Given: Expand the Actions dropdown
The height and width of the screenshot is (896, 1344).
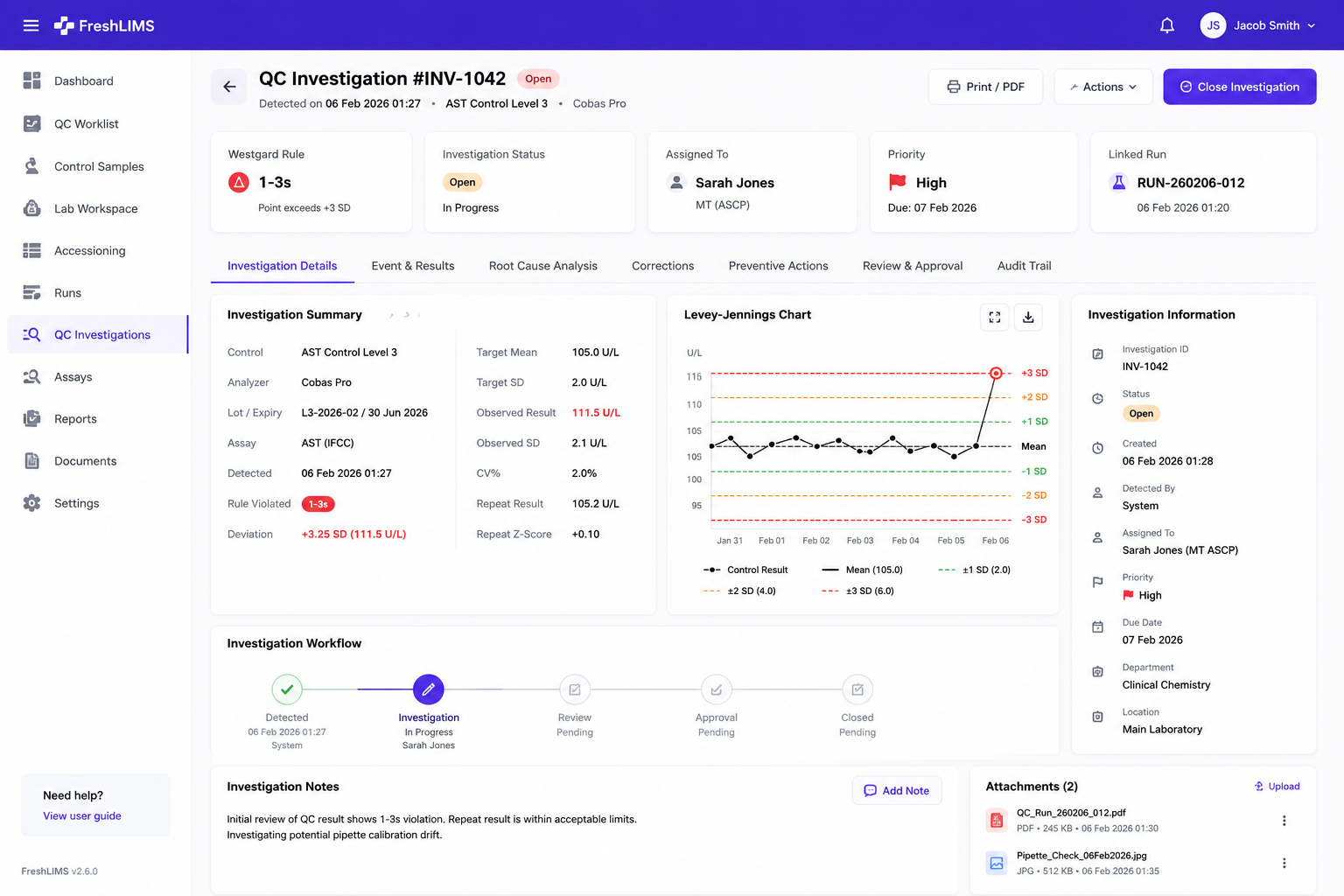Looking at the screenshot, I should (1103, 87).
